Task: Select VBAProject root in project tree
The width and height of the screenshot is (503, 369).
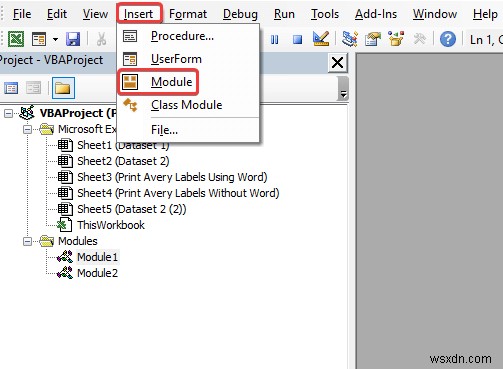Action: tap(78, 113)
